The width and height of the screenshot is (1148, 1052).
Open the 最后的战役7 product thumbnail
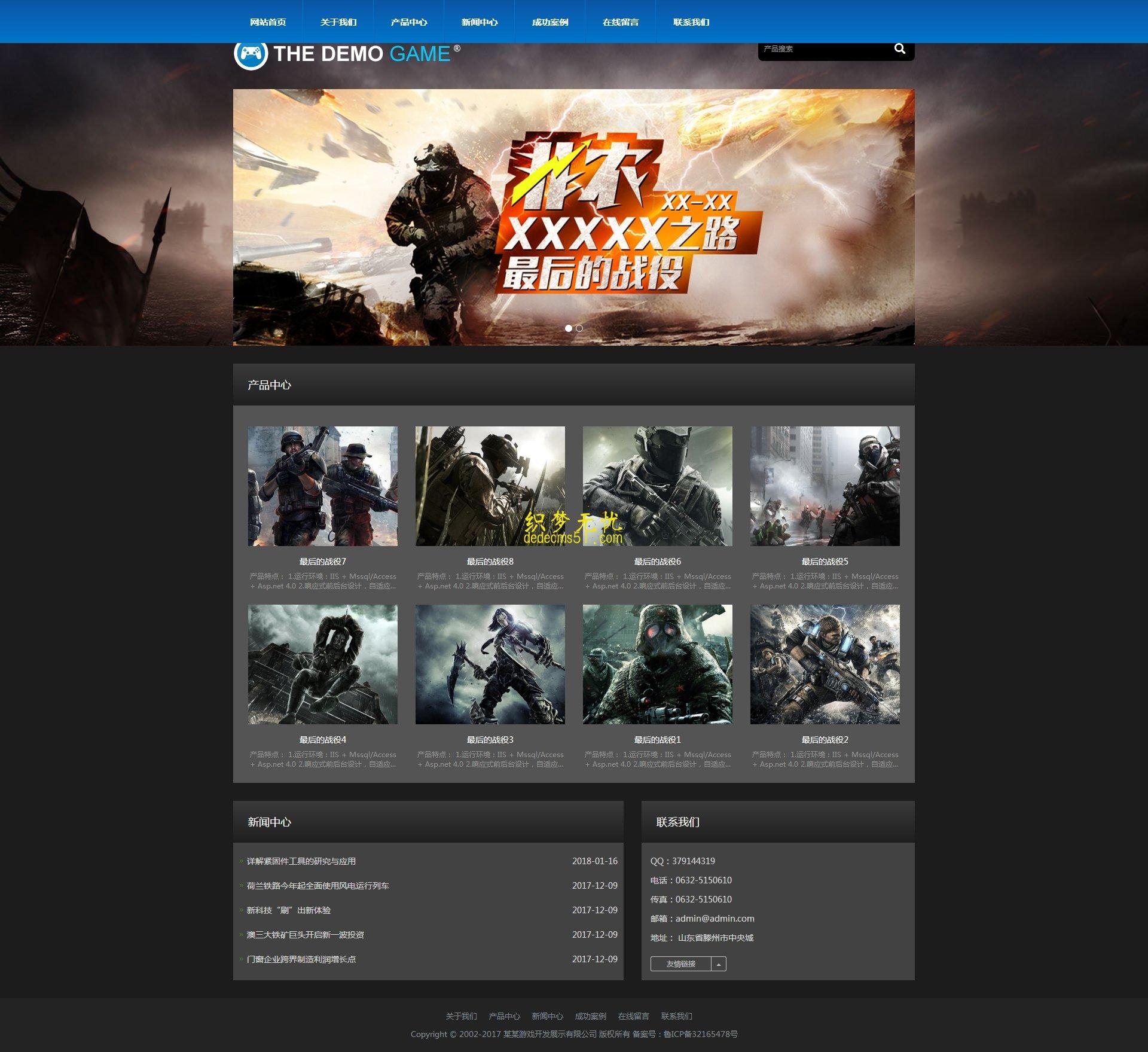(x=323, y=486)
